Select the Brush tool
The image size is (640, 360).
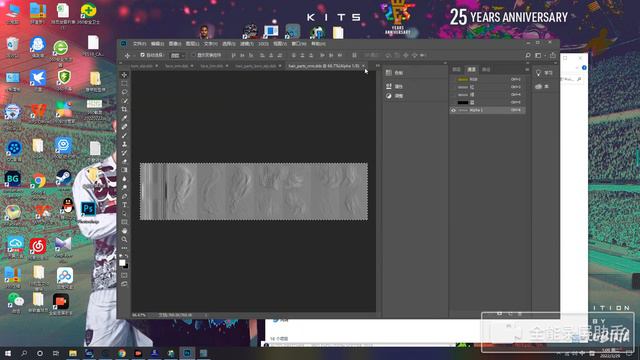coord(124,135)
